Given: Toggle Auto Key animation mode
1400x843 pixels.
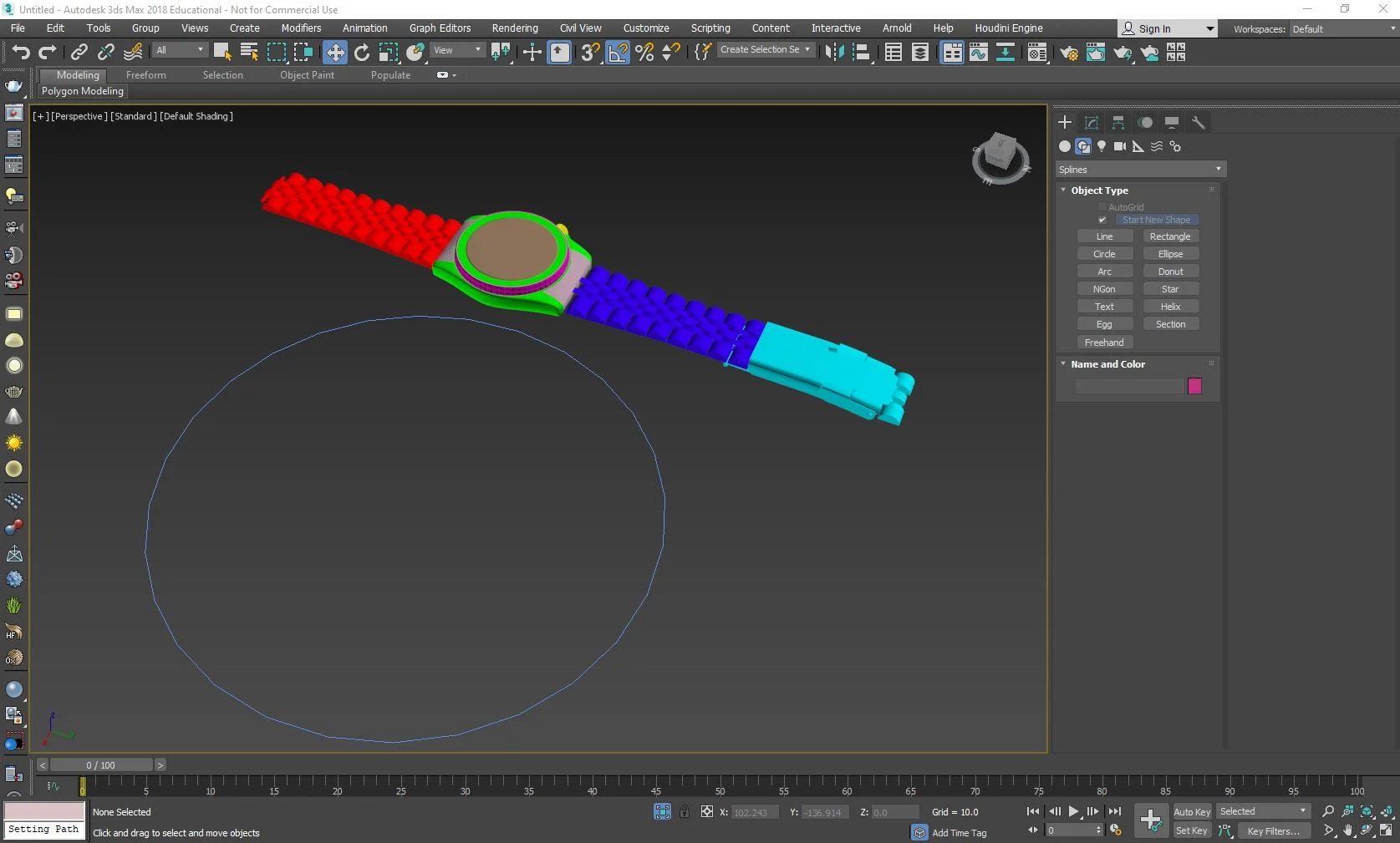Looking at the screenshot, I should point(1192,811).
